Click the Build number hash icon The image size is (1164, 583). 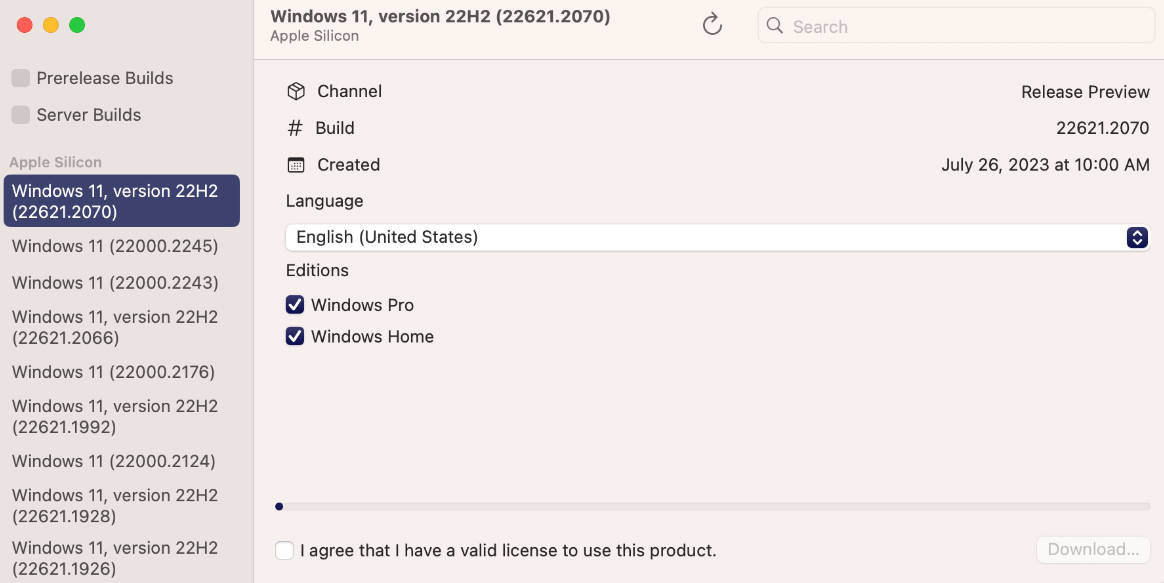pos(295,128)
